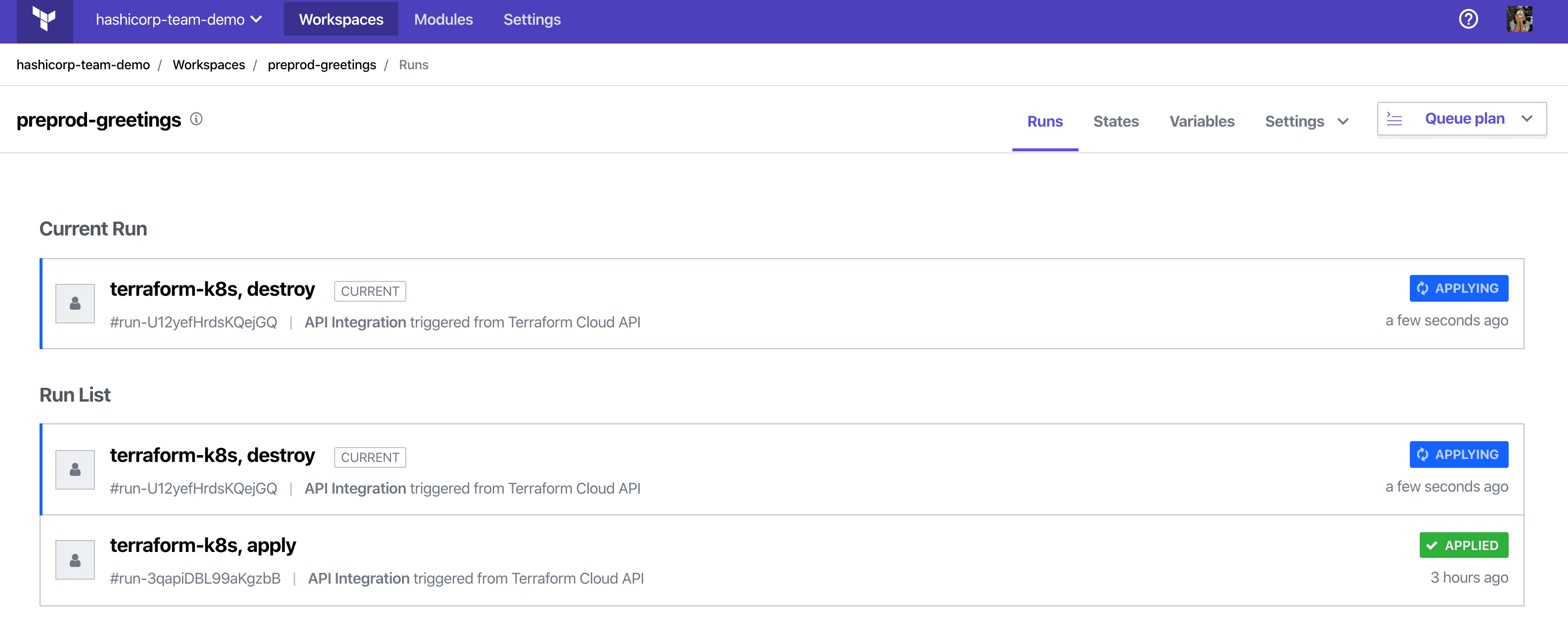Select Workspaces in the navigation bar
This screenshot has height=640, width=1568.
pyautogui.click(x=341, y=19)
